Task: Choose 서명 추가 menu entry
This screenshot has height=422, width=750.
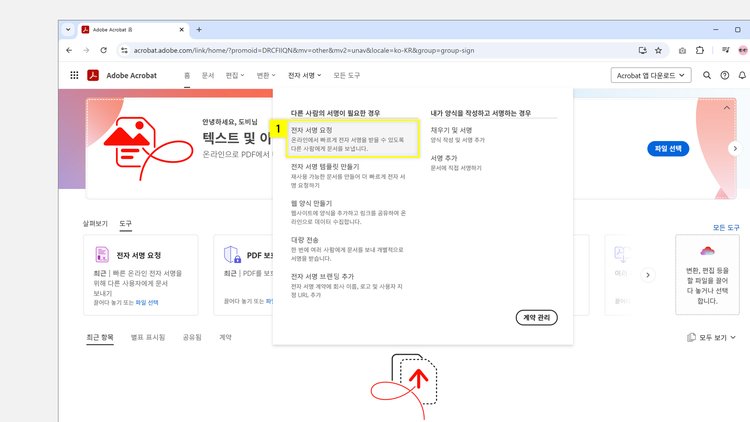Action: [x=456, y=163]
